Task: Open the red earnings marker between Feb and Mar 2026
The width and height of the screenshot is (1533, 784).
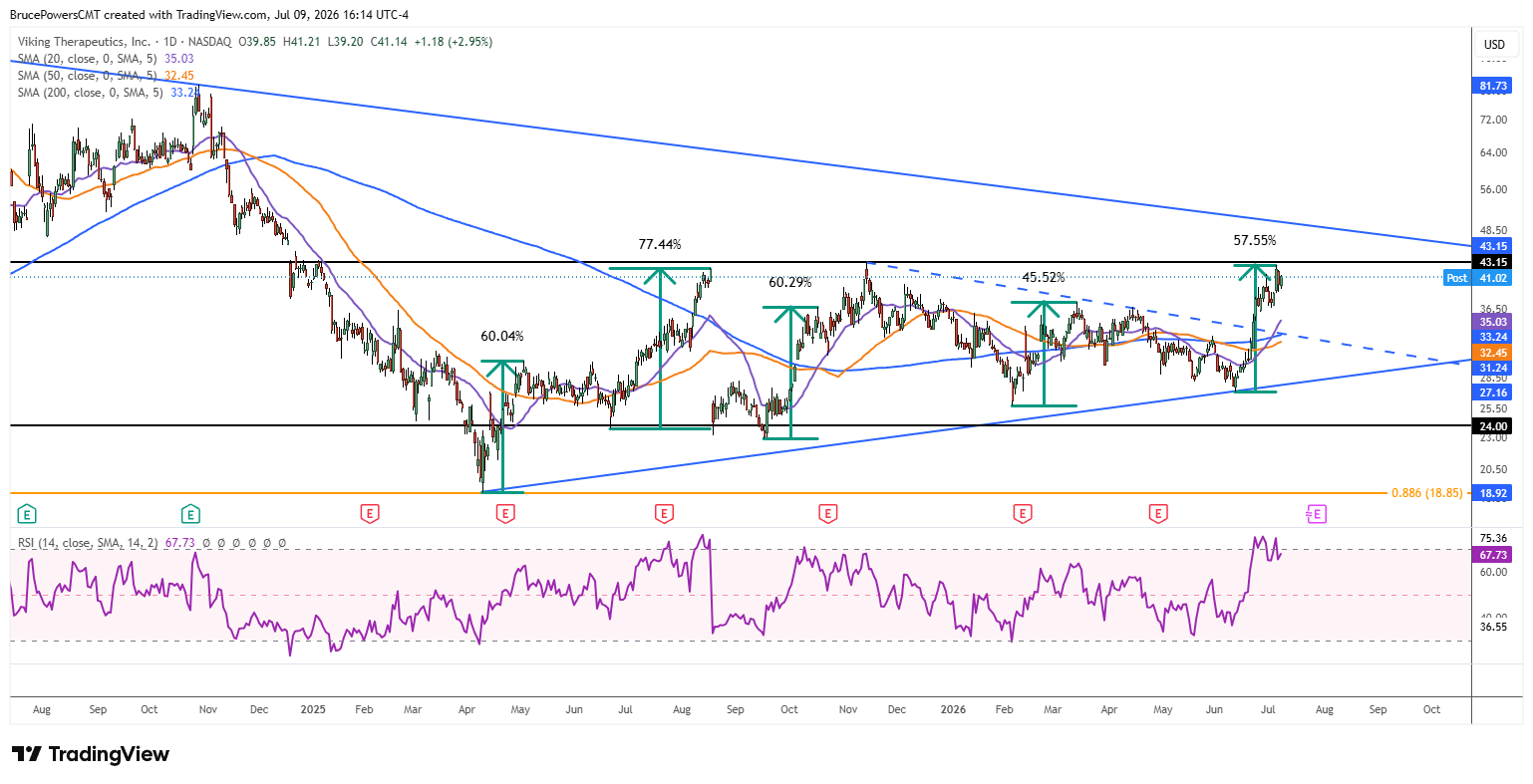Action: point(1022,514)
